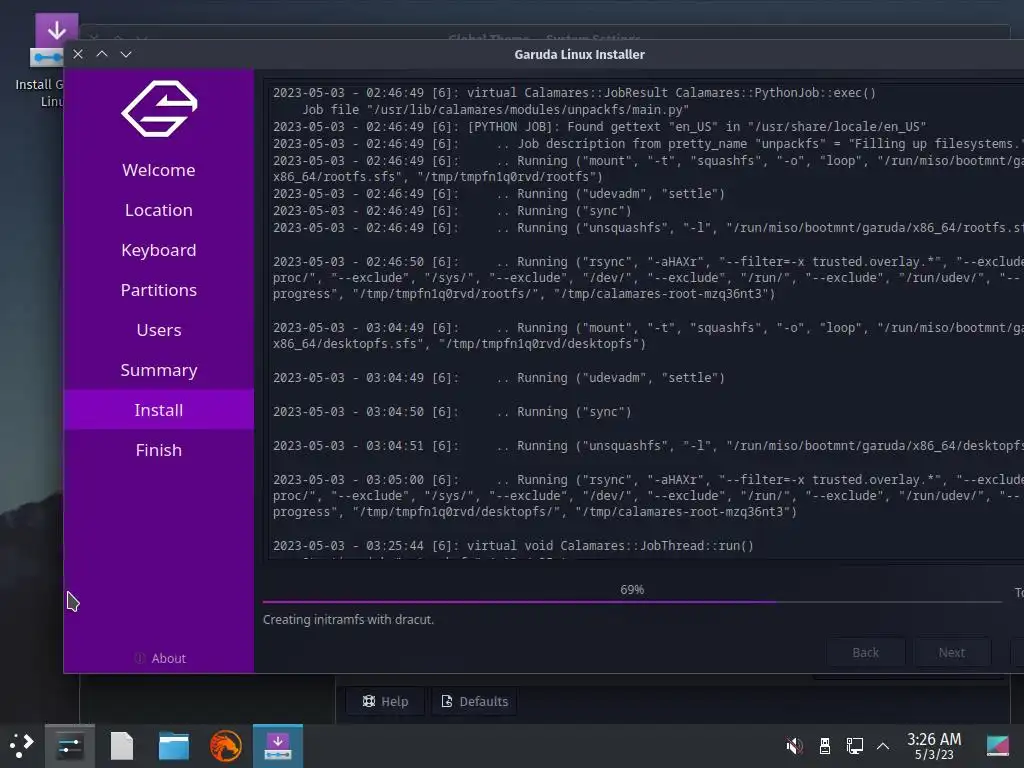Image resolution: width=1024 pixels, height=768 pixels.
Task: Click the Help button in System Settings
Action: pos(385,701)
